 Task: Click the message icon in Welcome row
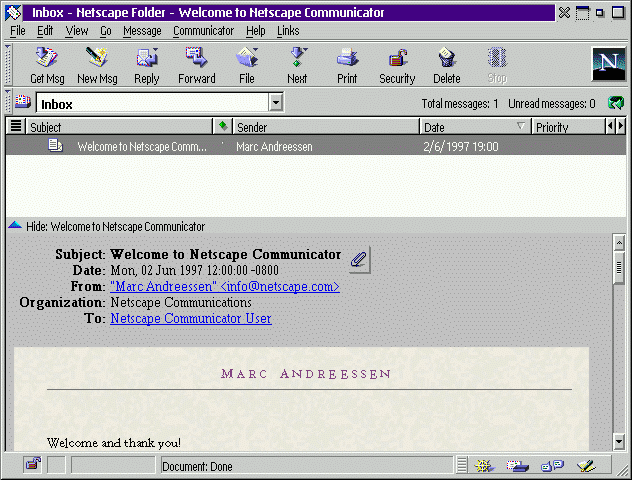coord(55,145)
